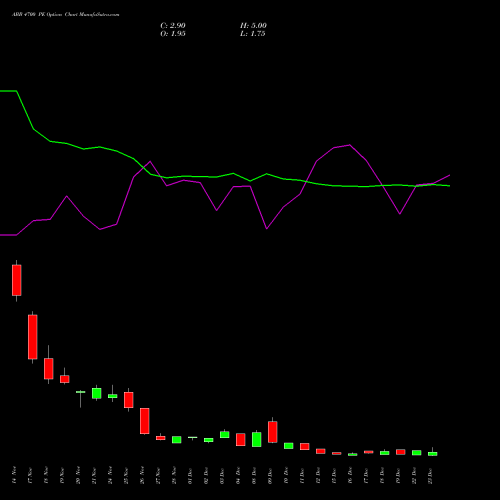Click the 04 Dec date label

pyautogui.click(x=238, y=475)
